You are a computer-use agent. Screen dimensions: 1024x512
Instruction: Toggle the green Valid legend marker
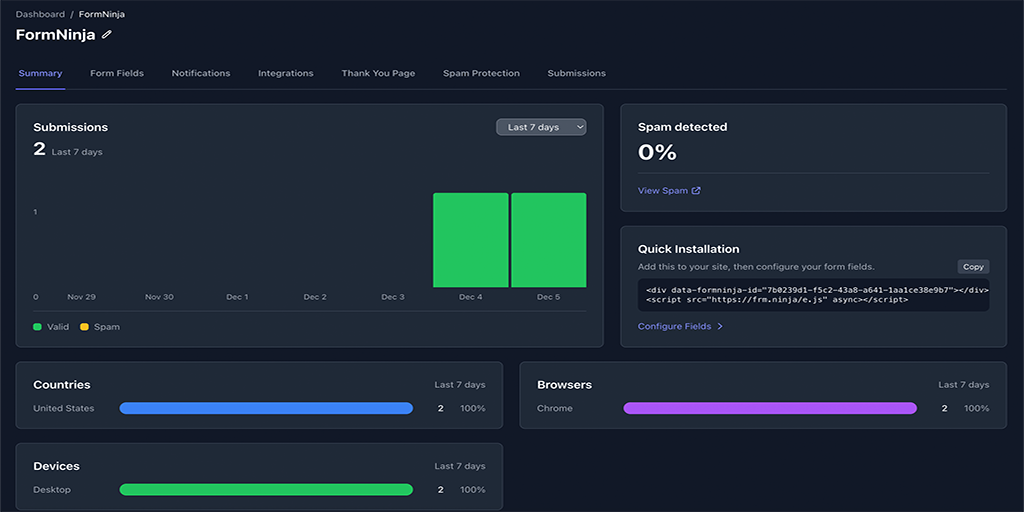coord(38,327)
